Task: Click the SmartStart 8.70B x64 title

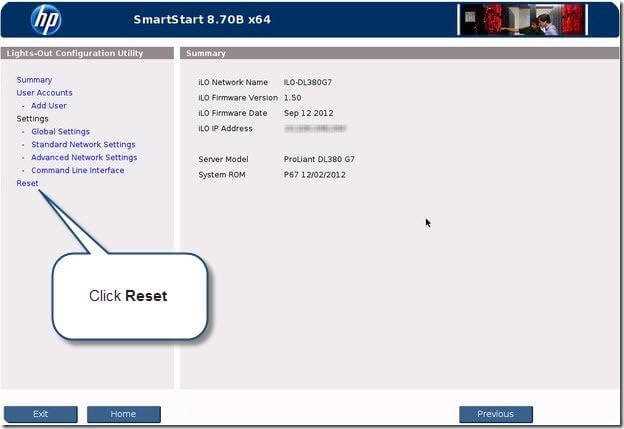Action: (x=202, y=20)
